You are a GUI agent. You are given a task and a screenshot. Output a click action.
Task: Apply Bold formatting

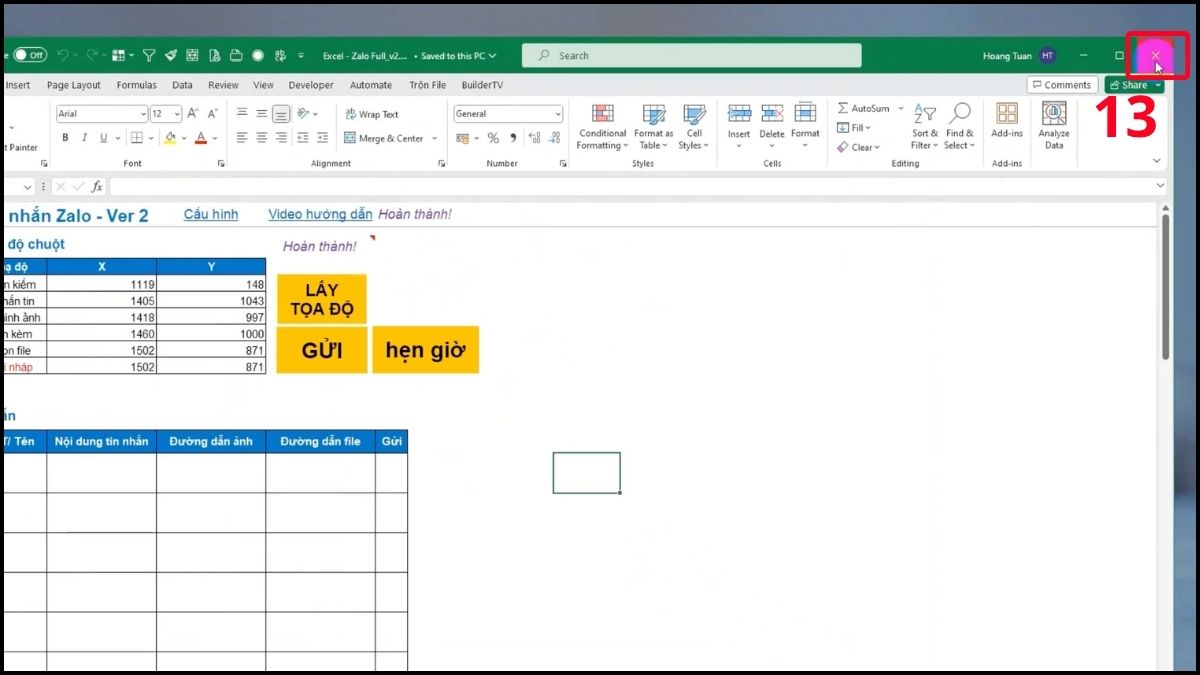pyautogui.click(x=66, y=138)
